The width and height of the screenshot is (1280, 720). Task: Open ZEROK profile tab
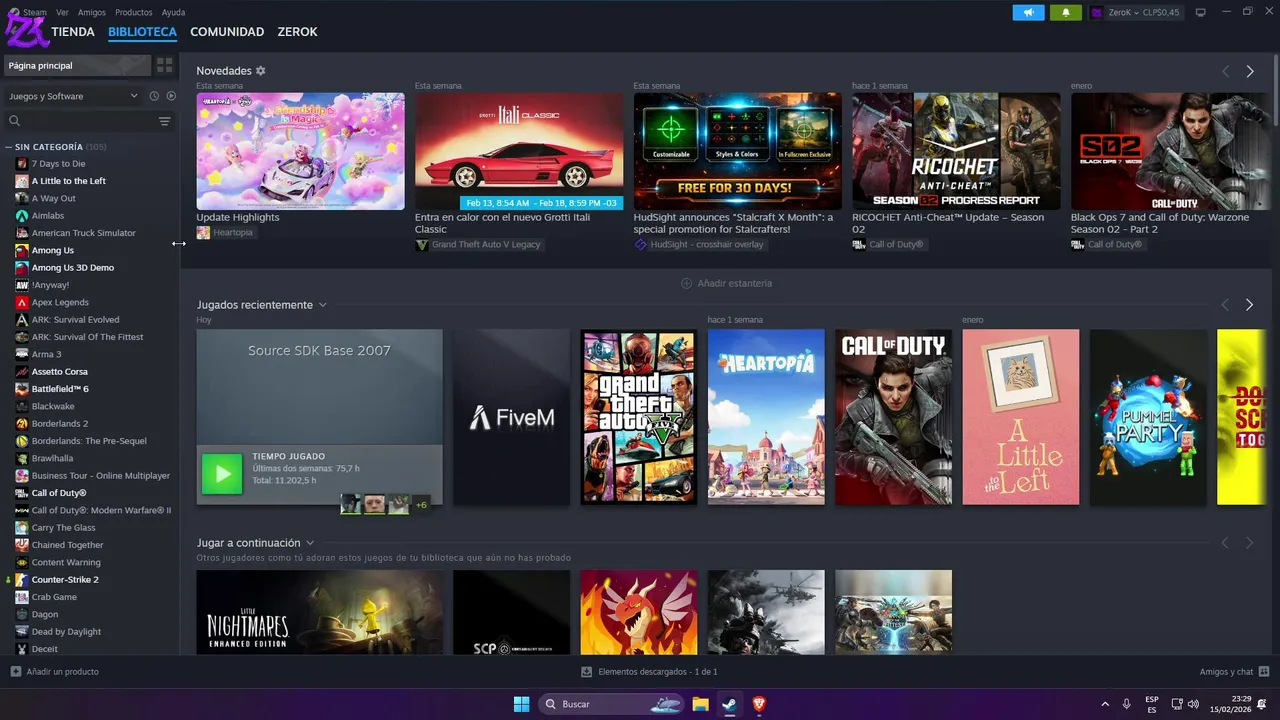pos(297,32)
